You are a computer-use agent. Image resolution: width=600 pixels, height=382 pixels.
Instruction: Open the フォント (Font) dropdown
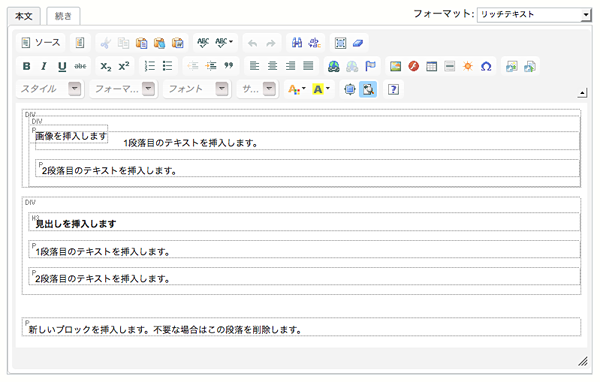(x=197, y=89)
